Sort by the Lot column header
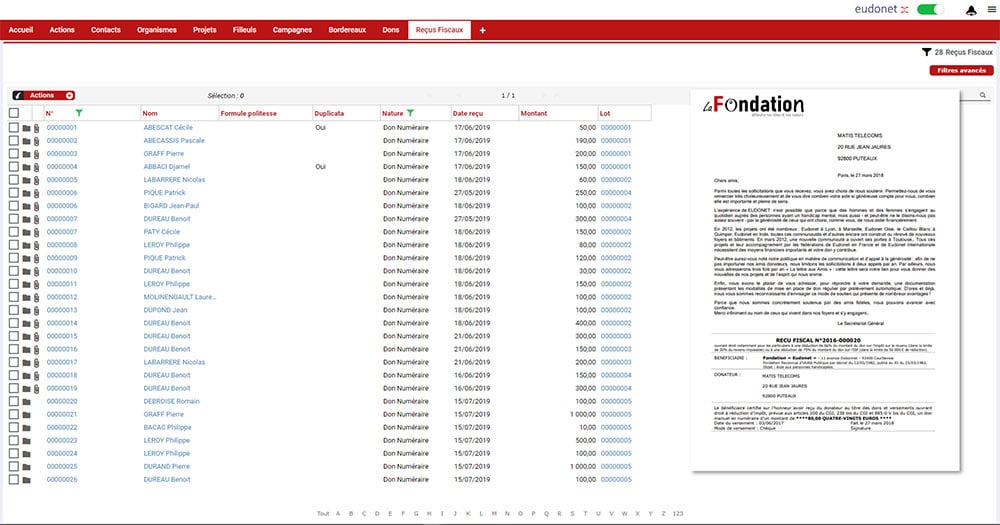The height and width of the screenshot is (525, 1000). (605, 114)
